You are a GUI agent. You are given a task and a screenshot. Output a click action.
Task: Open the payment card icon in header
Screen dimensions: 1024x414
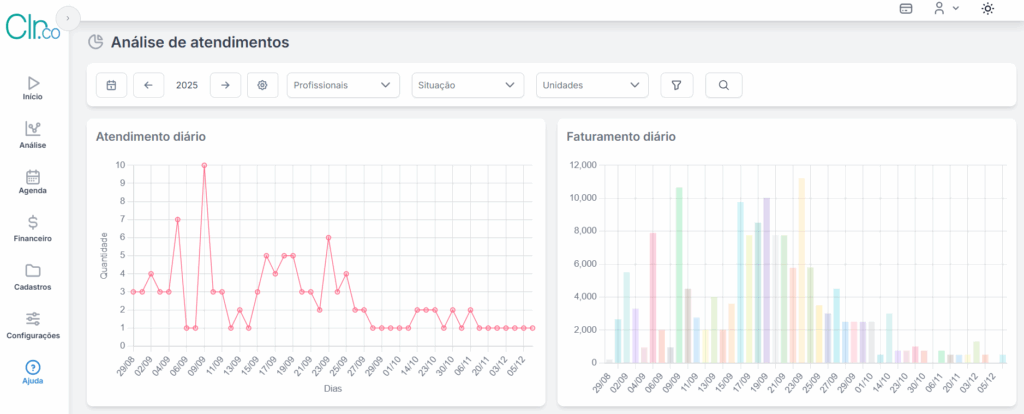click(x=906, y=9)
